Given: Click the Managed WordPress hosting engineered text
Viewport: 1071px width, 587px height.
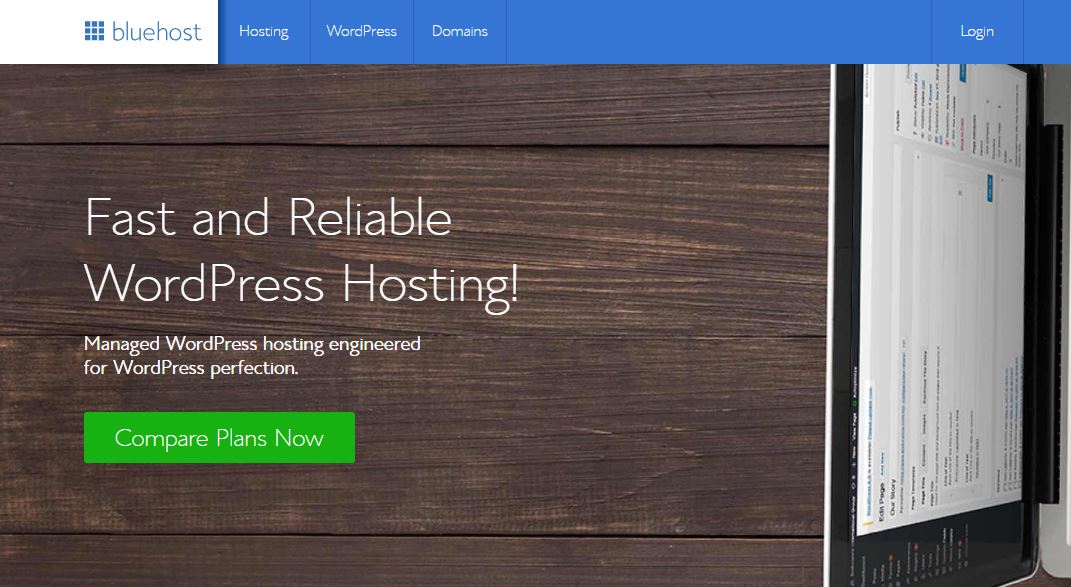Looking at the screenshot, I should tap(252, 344).
